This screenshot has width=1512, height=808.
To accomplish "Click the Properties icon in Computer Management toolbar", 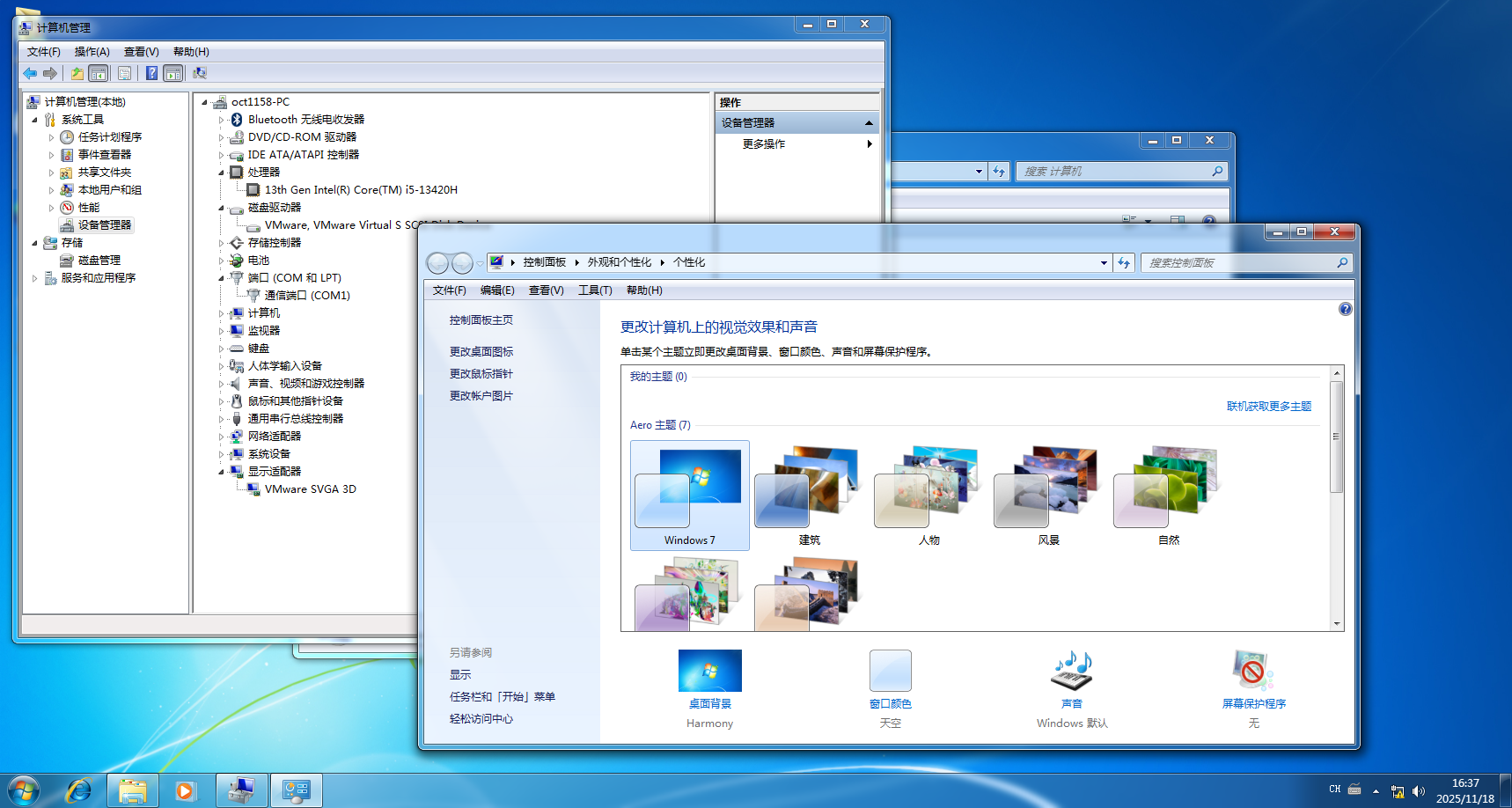I will pyautogui.click(x=124, y=73).
